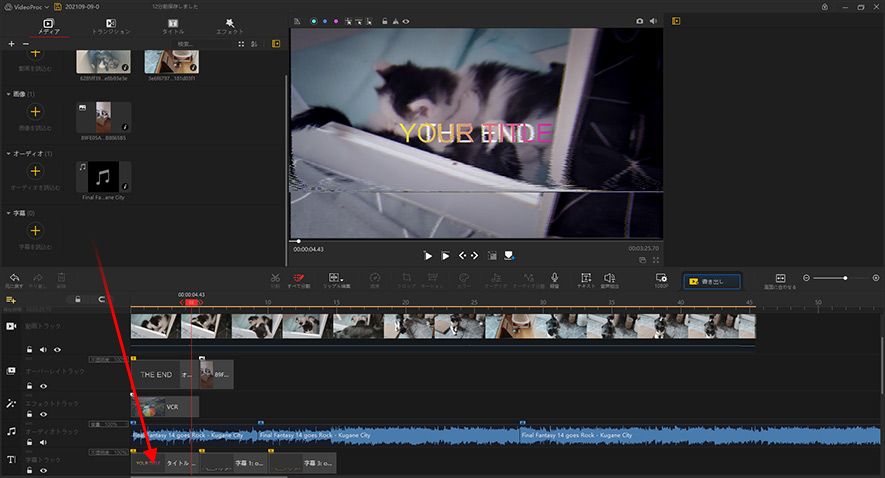Hide the effect track
Viewport: 885px width, 478px height.
[x=43, y=414]
